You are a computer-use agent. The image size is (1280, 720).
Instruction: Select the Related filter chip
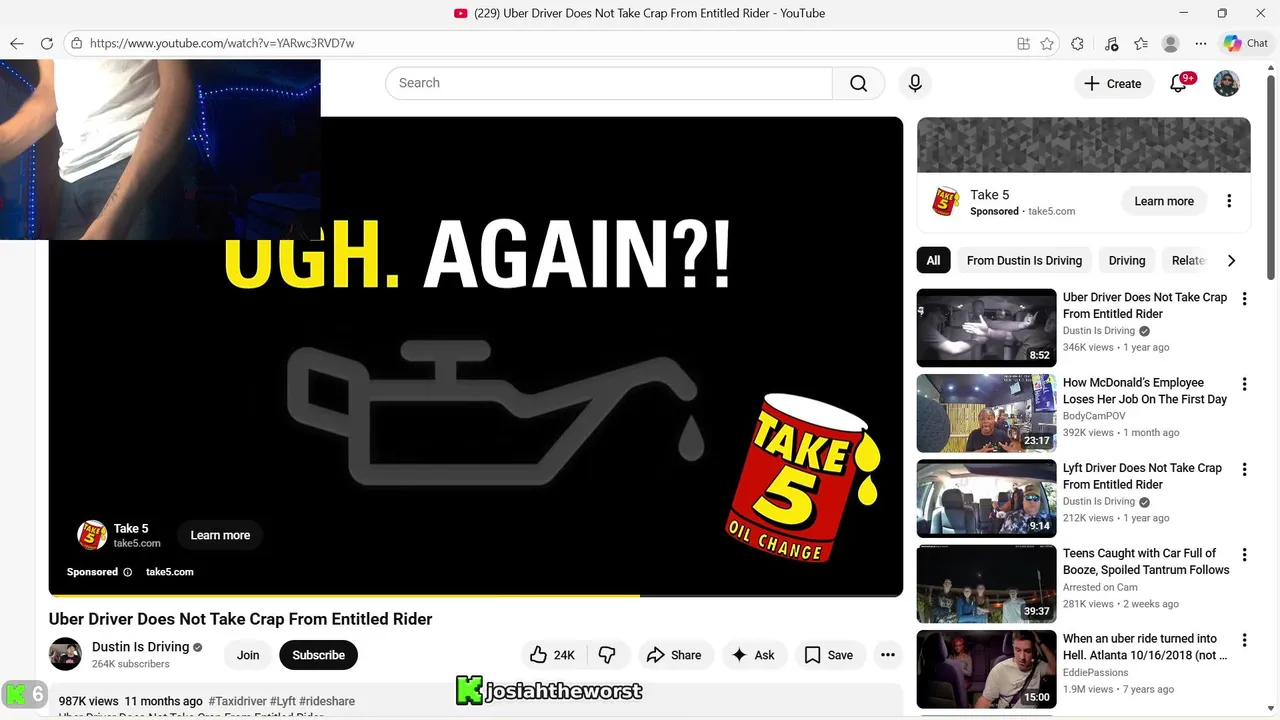click(1188, 260)
